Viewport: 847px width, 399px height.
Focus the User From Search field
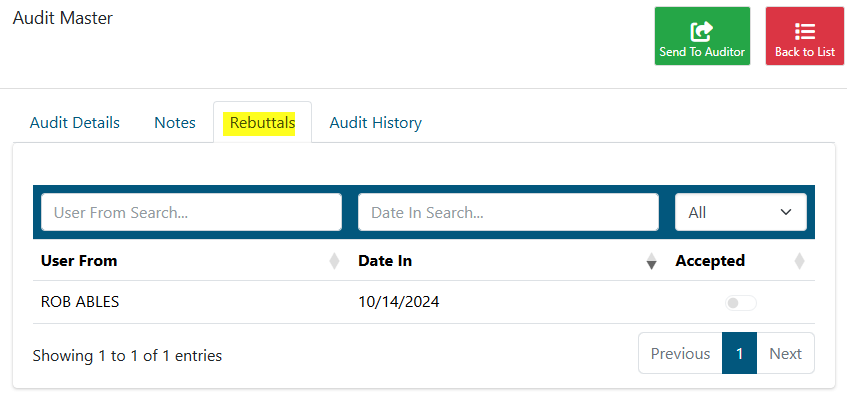191,212
